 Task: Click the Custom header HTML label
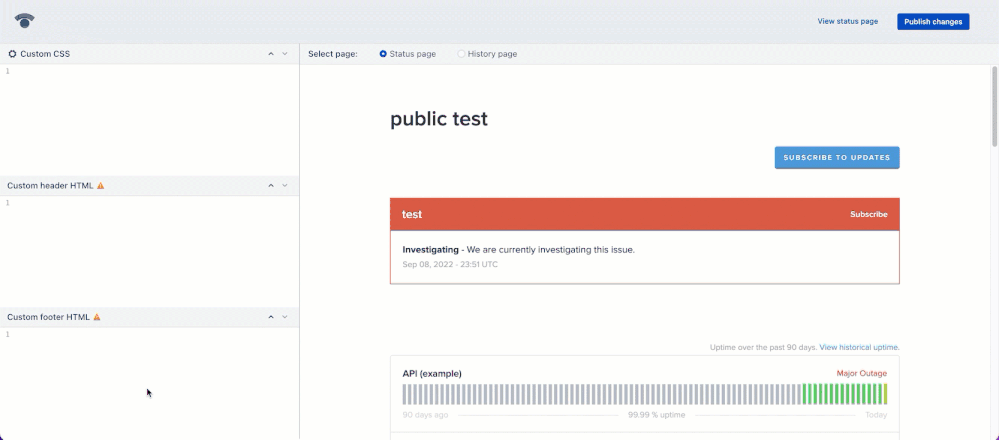pyautogui.click(x=50, y=186)
